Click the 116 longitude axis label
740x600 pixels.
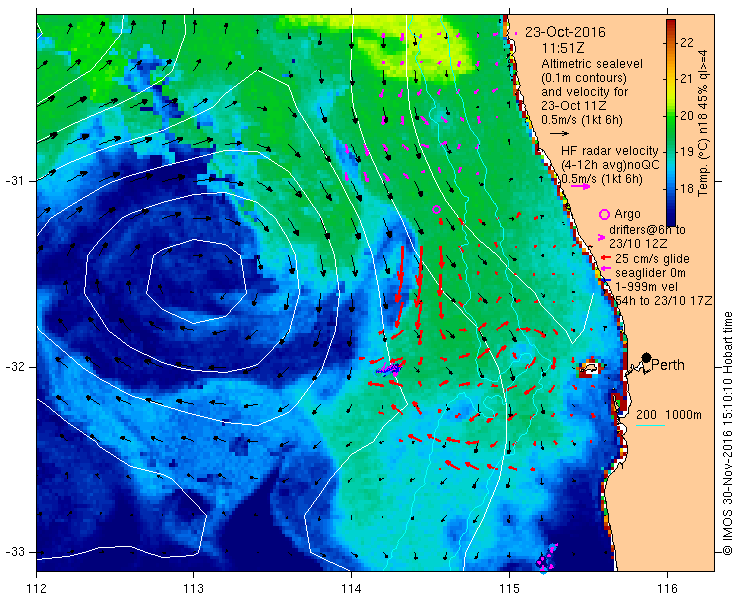pos(667,588)
